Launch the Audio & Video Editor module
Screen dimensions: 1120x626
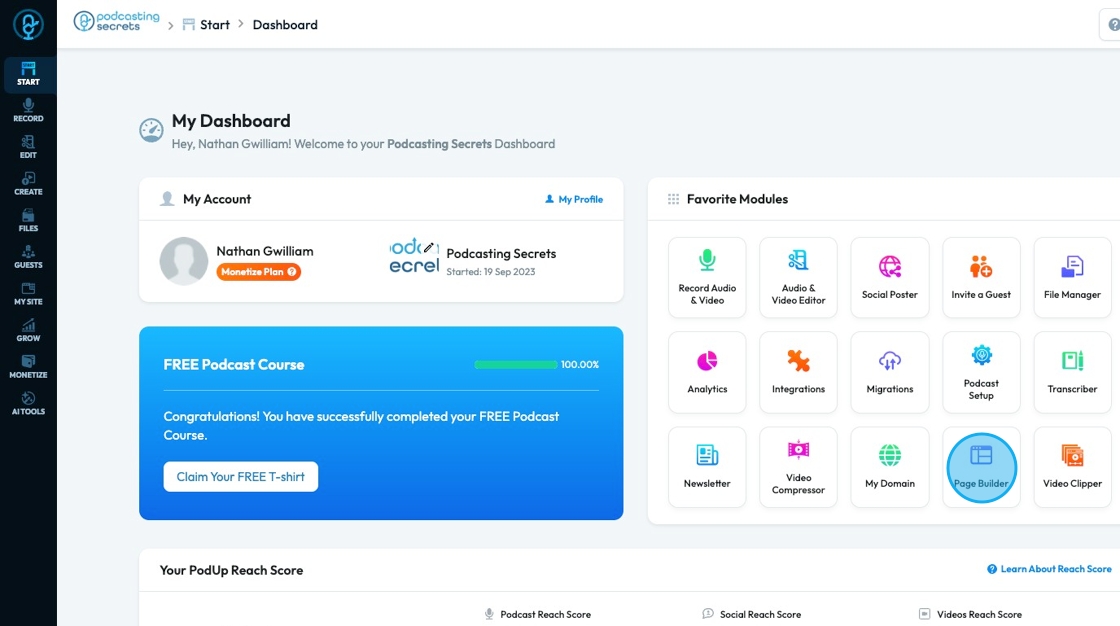click(798, 277)
